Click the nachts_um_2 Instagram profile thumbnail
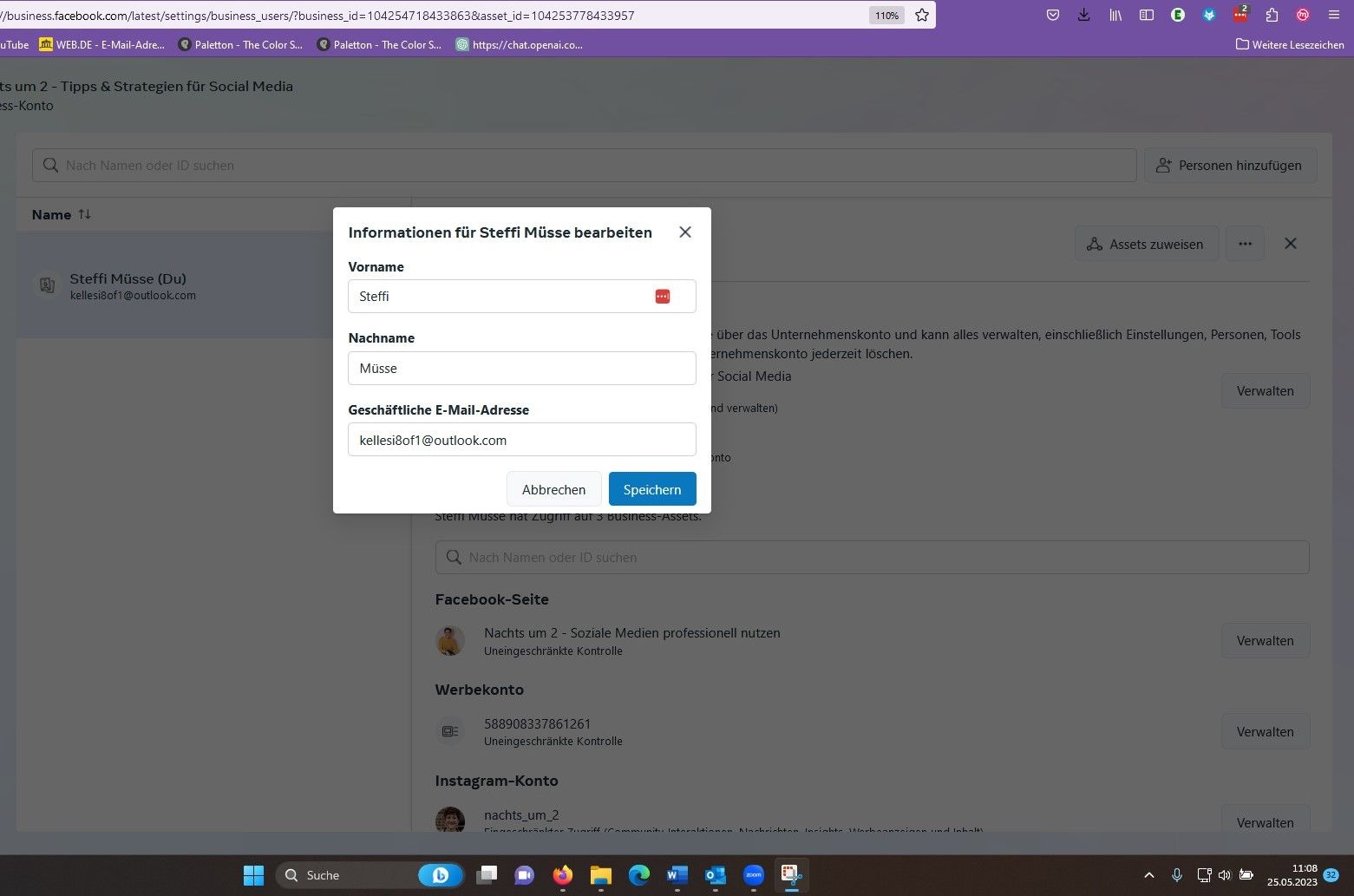Viewport: 1354px width, 896px height. tap(450, 820)
